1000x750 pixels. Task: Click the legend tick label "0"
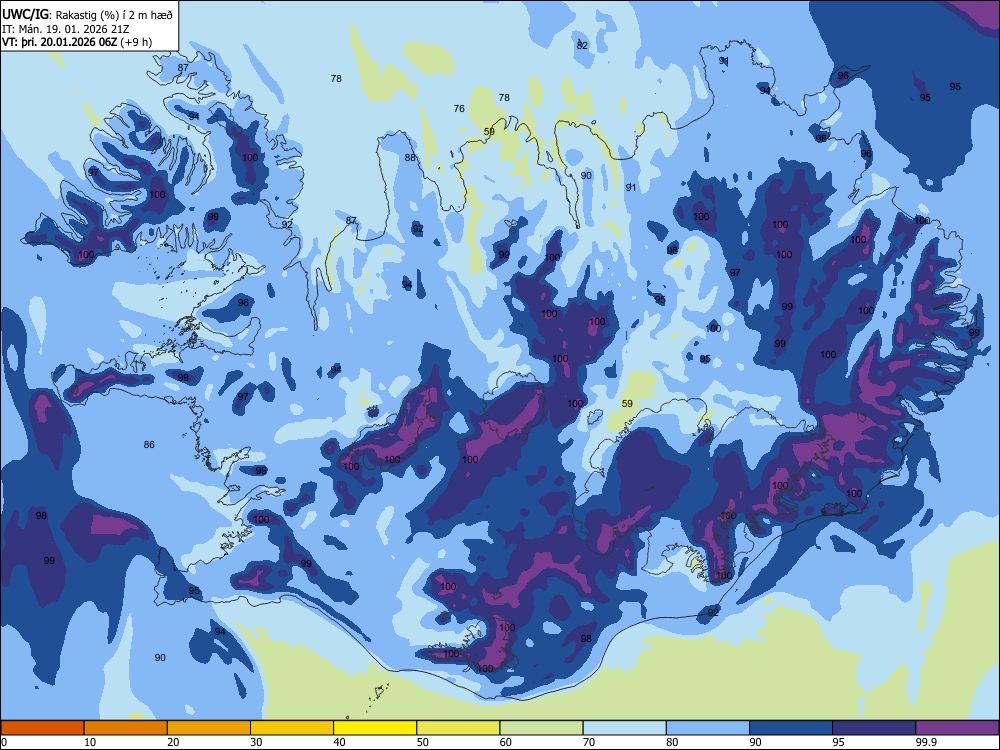4,742
